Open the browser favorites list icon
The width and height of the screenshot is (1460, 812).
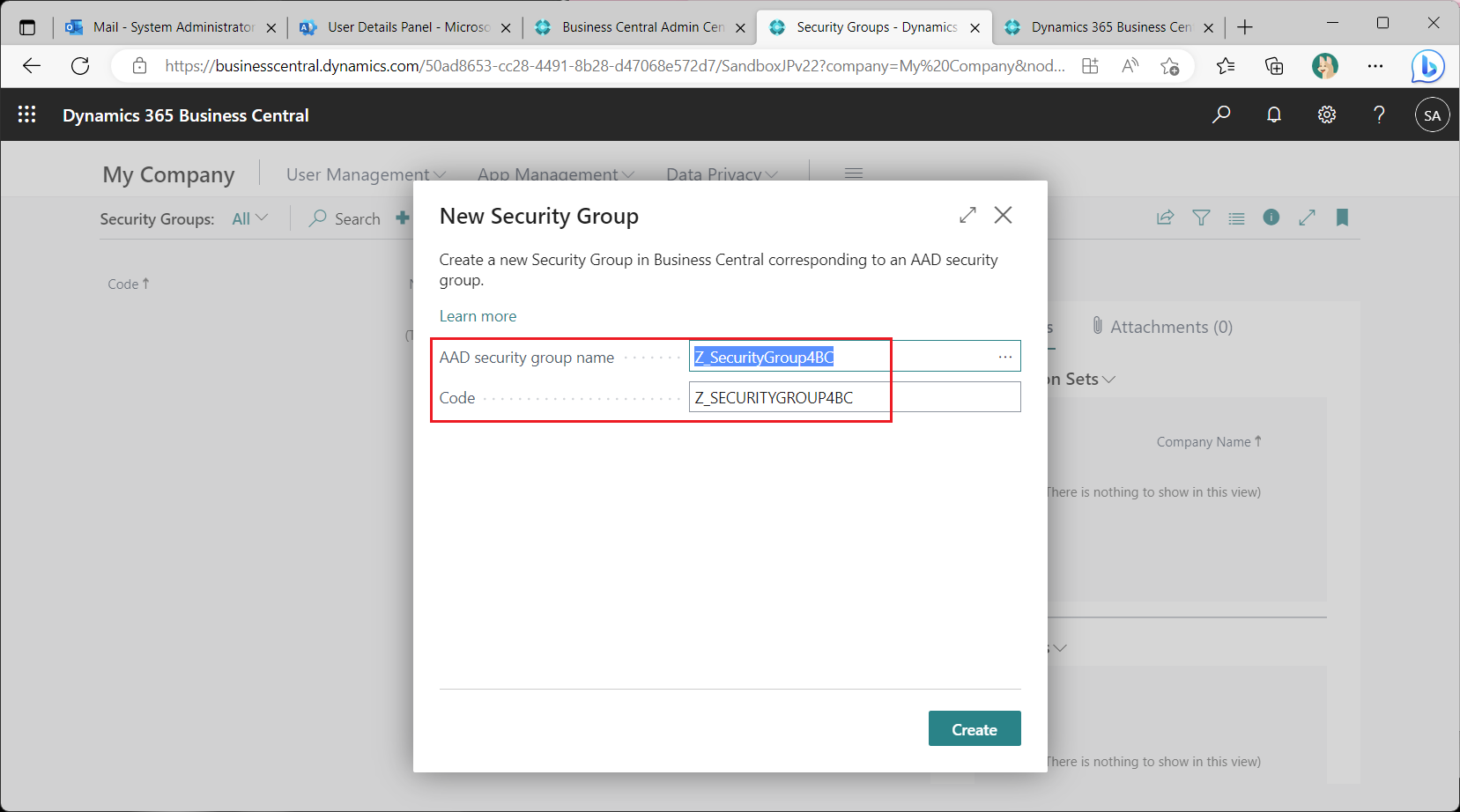(x=1226, y=66)
